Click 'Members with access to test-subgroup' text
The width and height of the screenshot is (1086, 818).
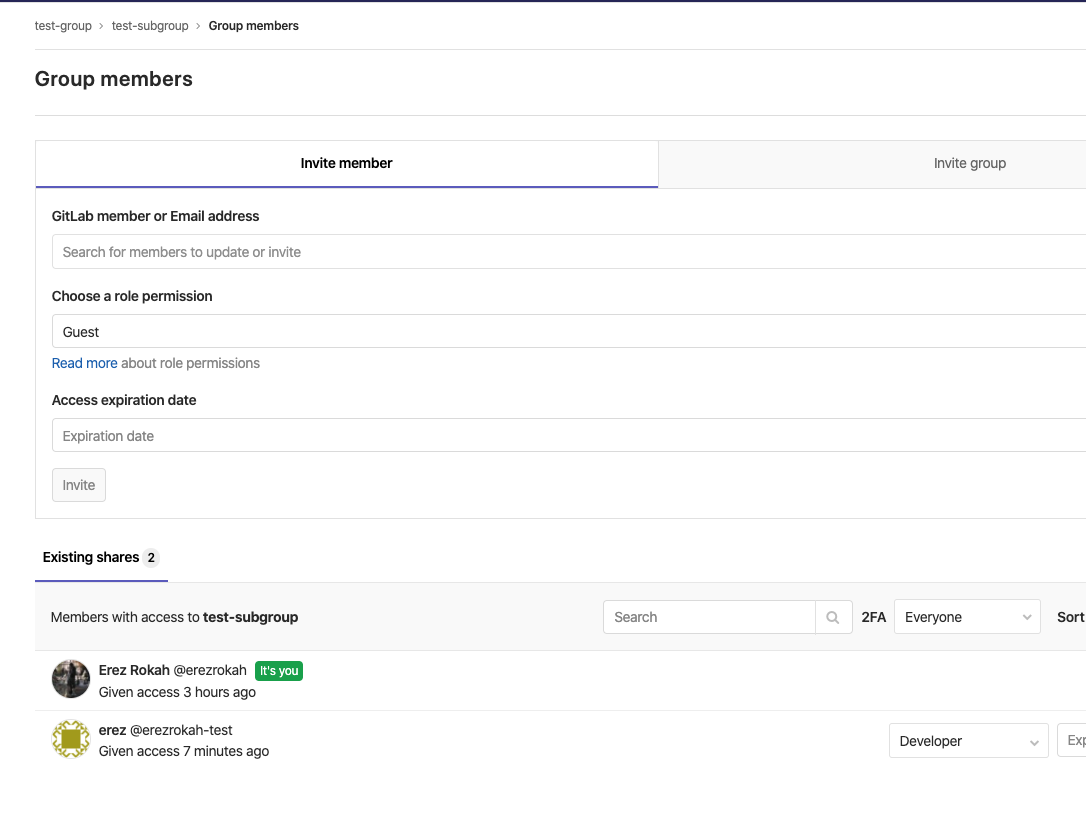click(175, 617)
